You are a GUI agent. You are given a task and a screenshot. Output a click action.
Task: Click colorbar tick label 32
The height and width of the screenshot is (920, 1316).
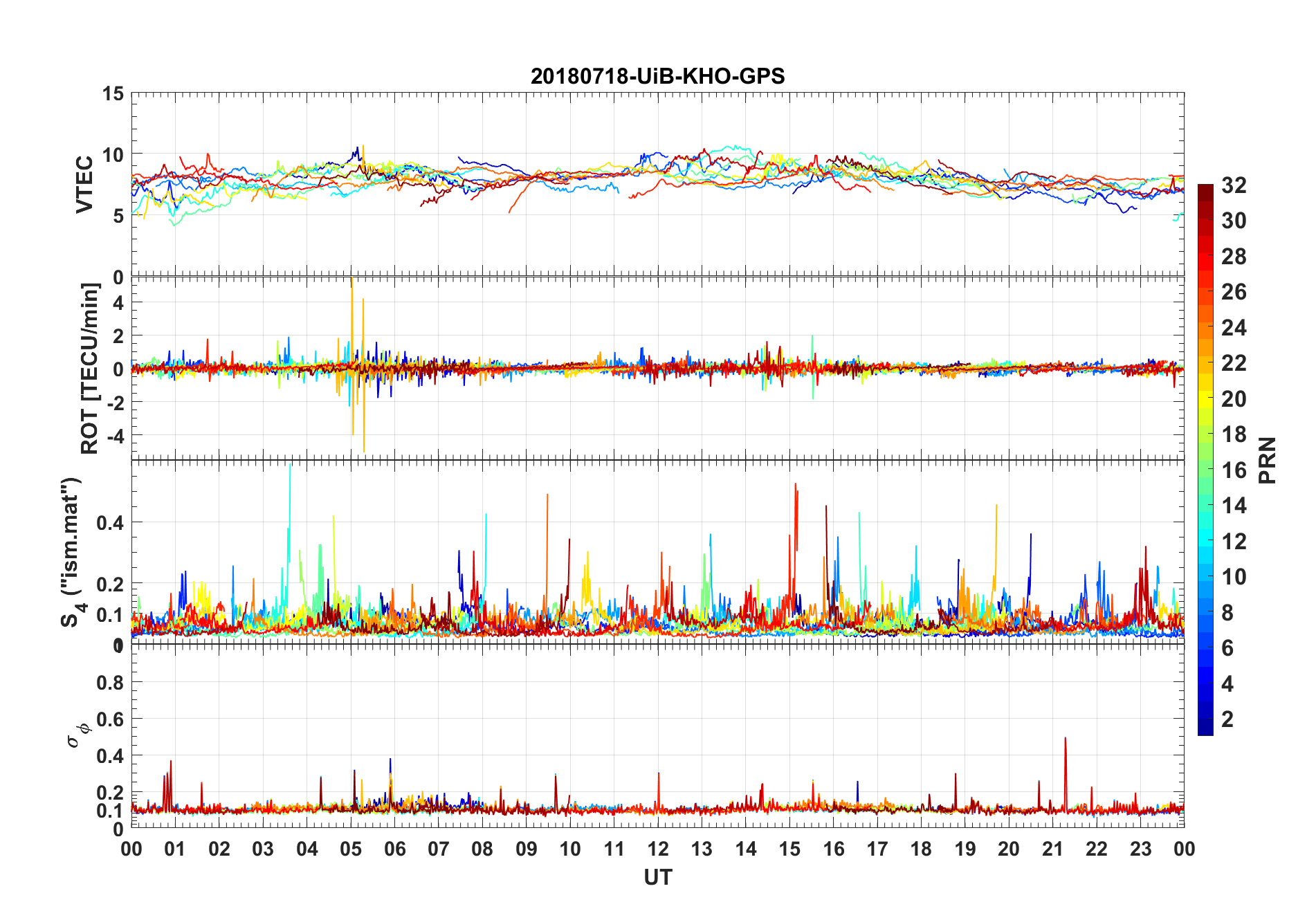[x=1234, y=185]
